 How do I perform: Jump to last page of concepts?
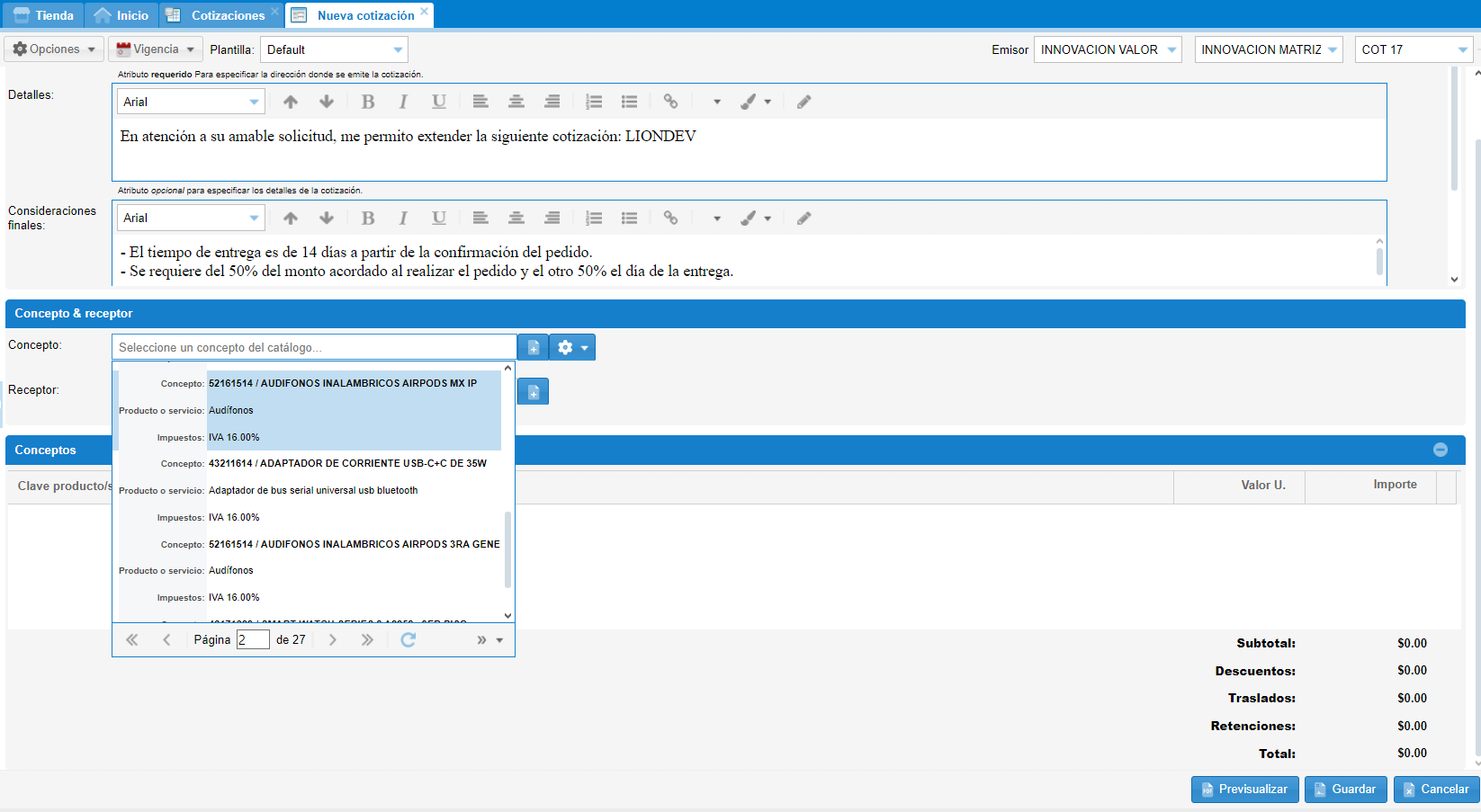(367, 639)
